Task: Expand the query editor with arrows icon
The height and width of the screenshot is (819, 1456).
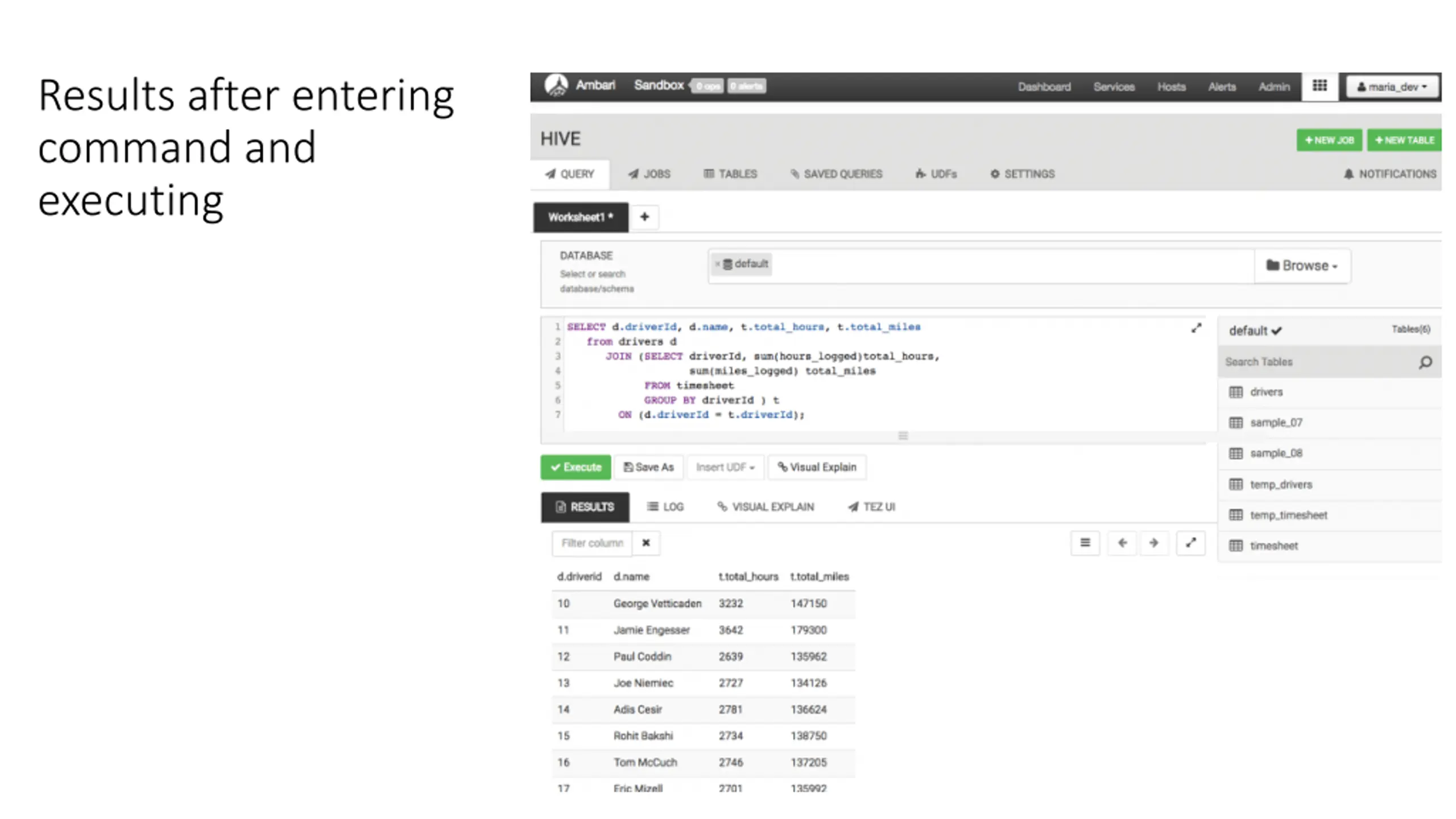Action: pyautogui.click(x=1197, y=328)
